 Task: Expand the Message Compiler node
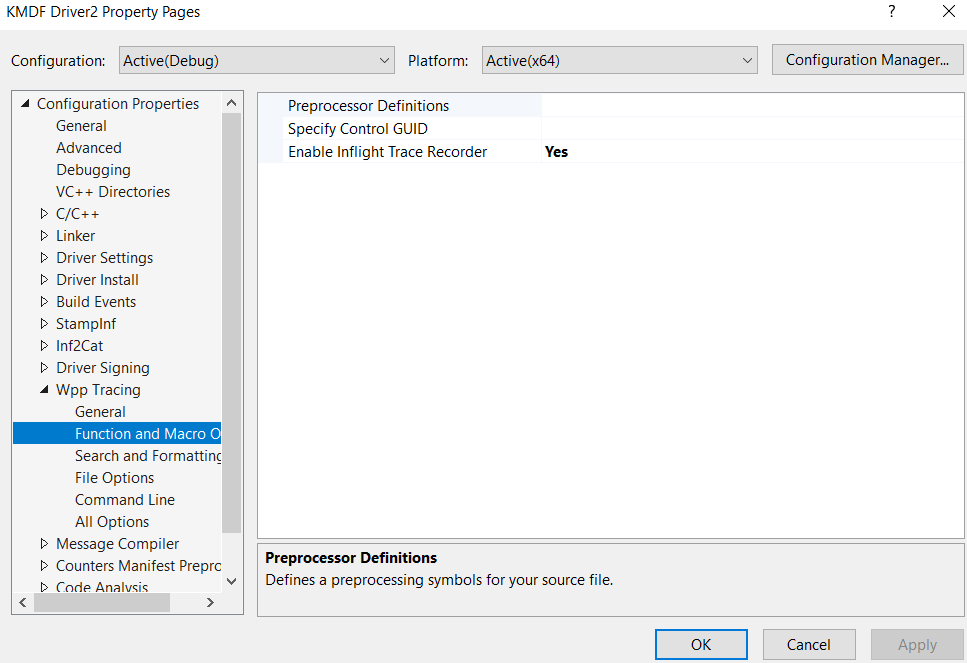click(45, 543)
